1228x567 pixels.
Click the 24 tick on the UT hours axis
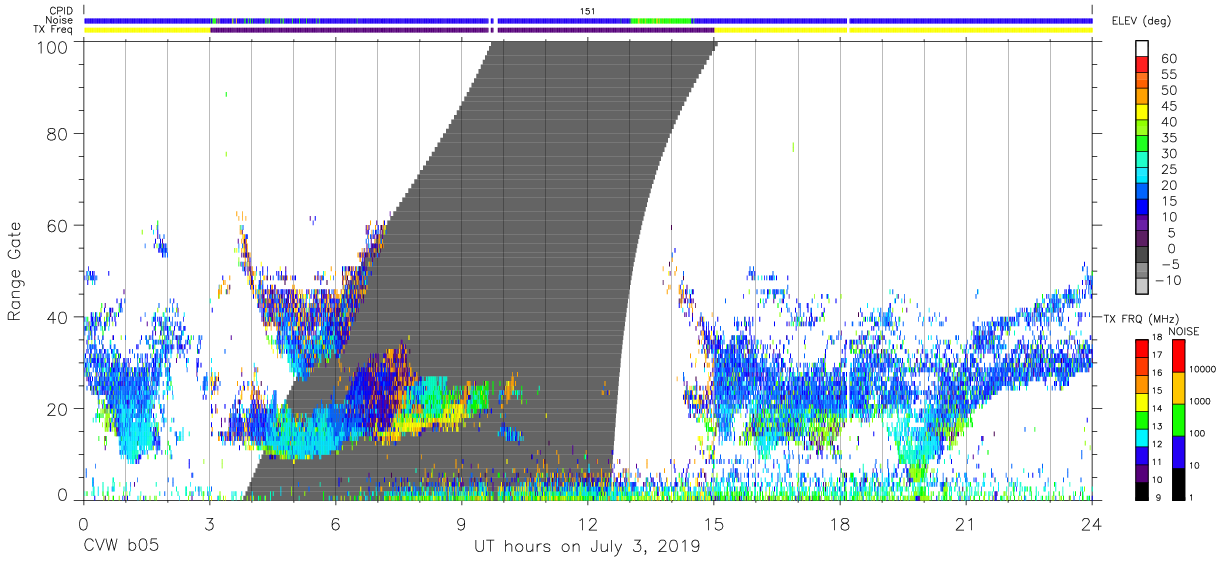click(x=1092, y=523)
